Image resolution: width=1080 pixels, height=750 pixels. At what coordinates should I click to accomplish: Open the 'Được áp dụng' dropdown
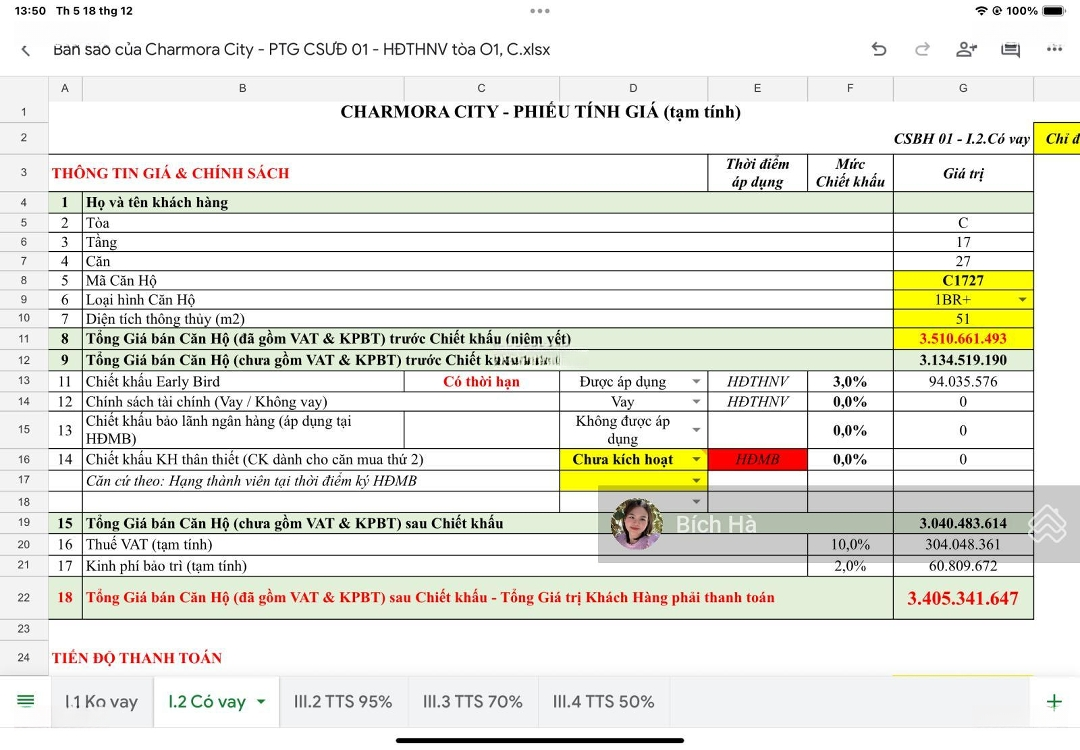click(x=696, y=382)
